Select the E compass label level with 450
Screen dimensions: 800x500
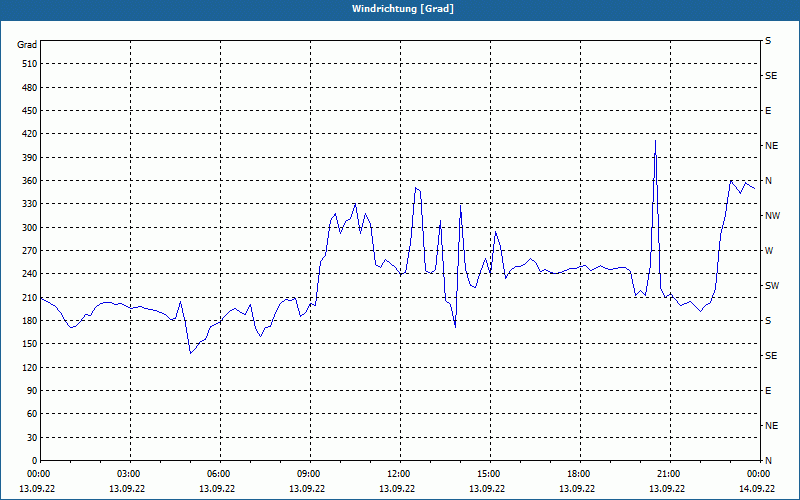tap(768, 111)
